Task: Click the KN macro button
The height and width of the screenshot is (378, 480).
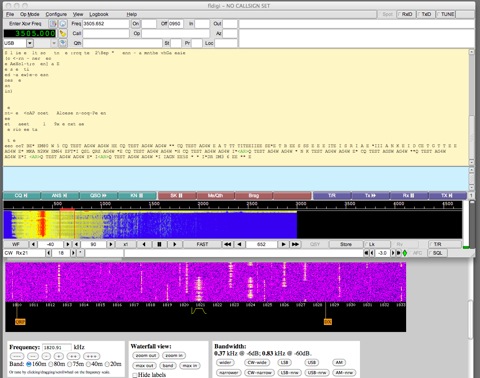Action: pos(137,195)
